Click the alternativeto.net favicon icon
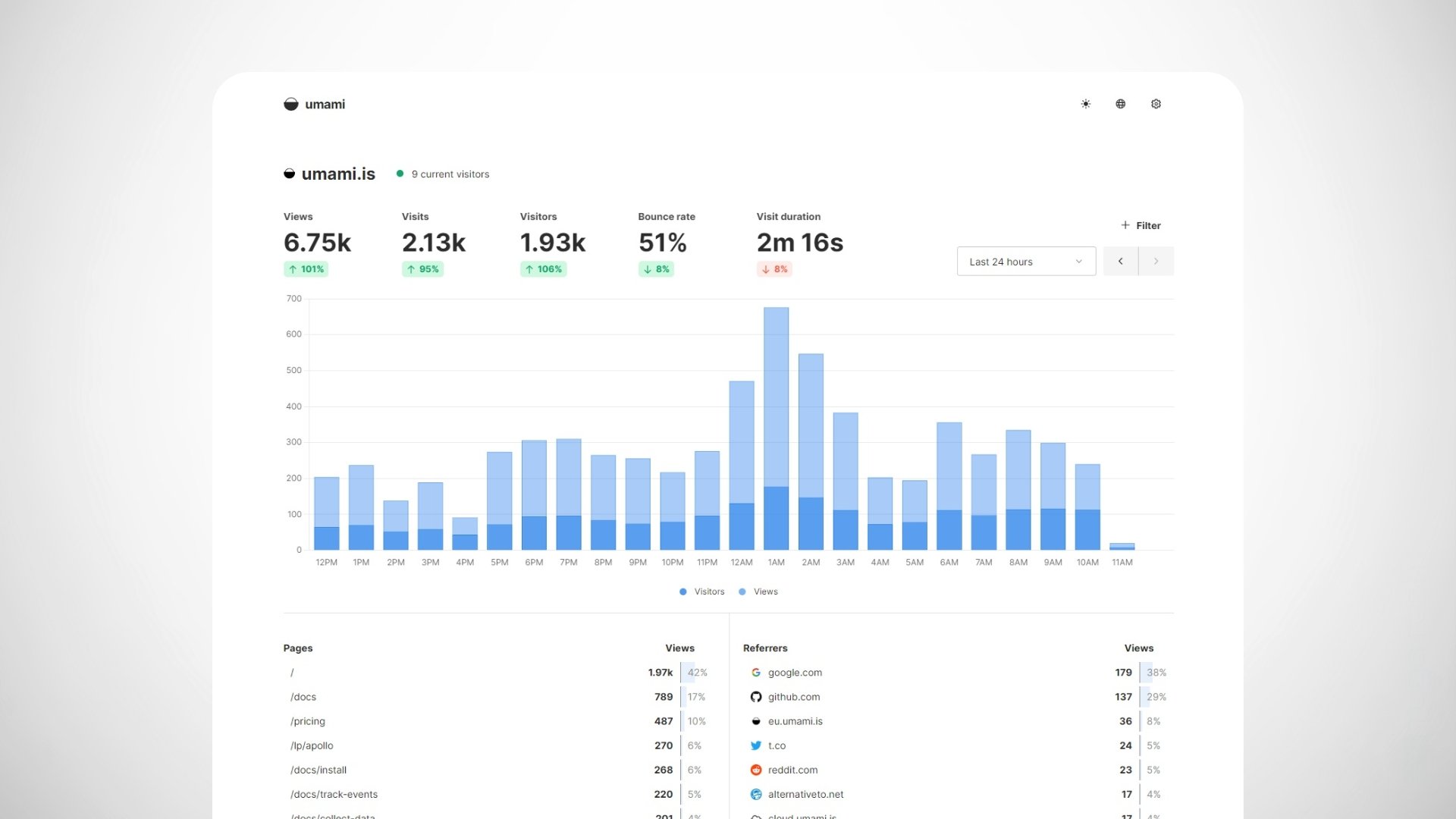The width and height of the screenshot is (1456, 819). [x=755, y=794]
